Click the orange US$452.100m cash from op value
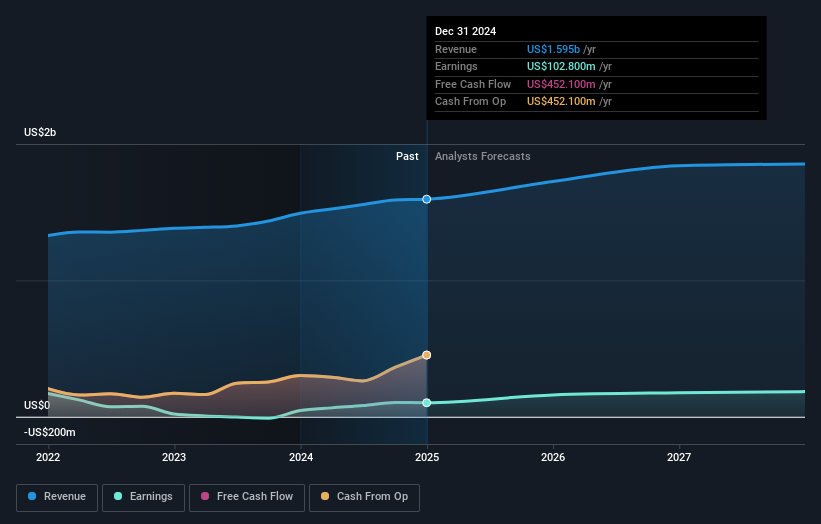 click(561, 102)
